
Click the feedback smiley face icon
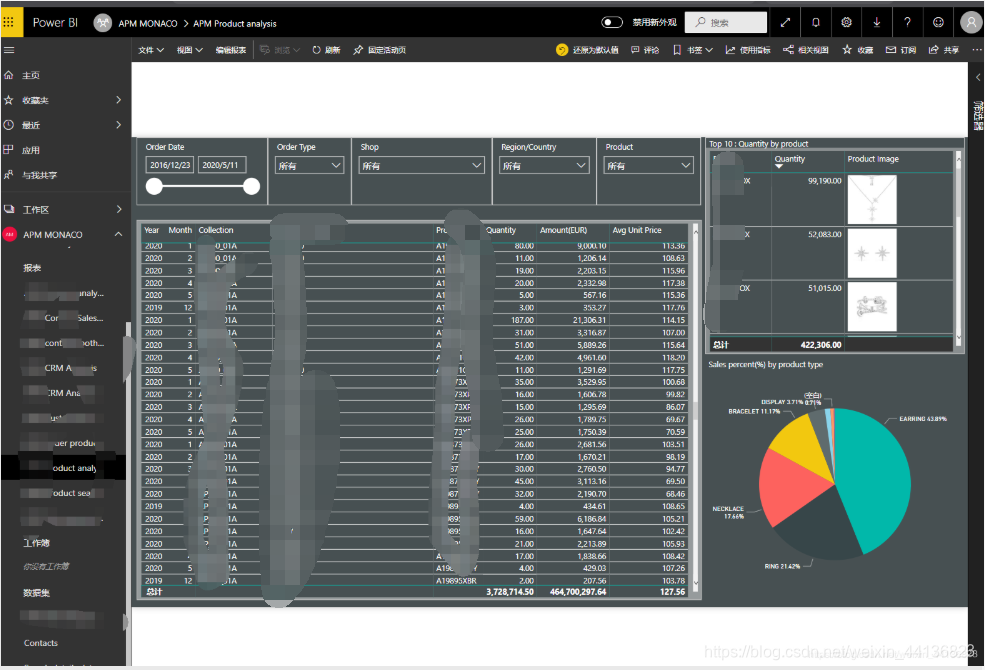coord(939,23)
